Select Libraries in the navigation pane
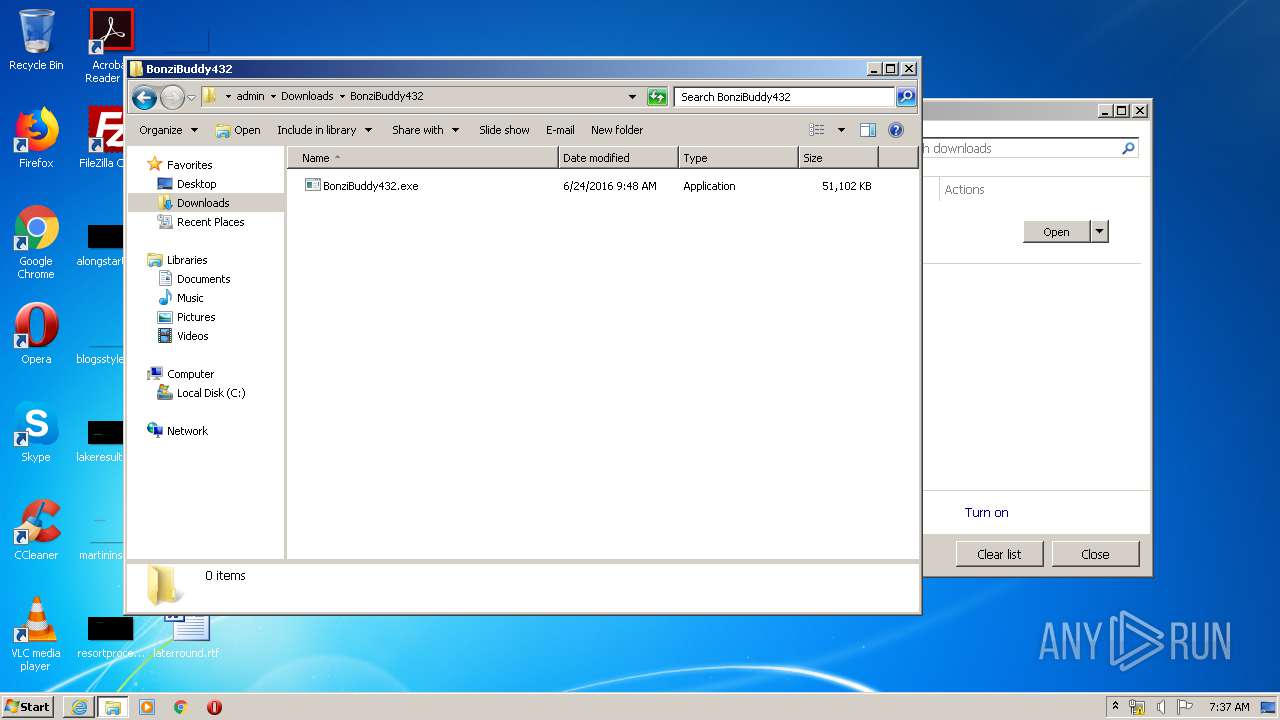 point(178,260)
